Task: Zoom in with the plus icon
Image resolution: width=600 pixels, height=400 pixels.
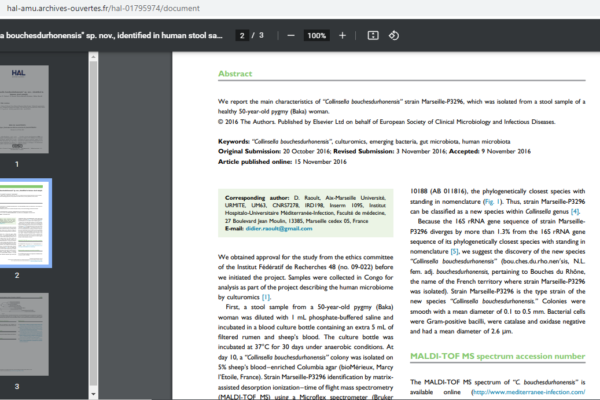Action: pos(342,36)
